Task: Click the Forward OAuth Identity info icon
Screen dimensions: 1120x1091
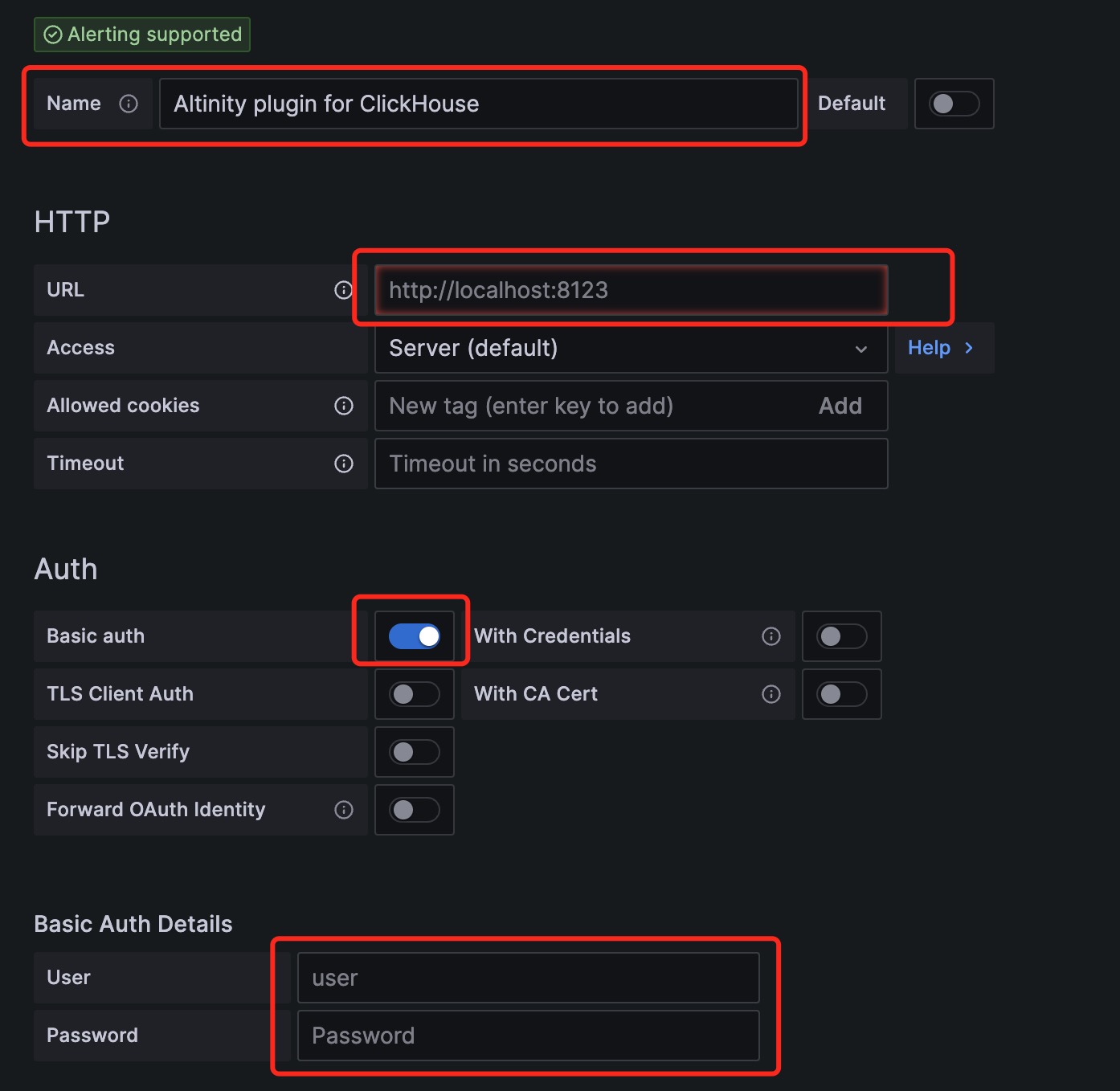Action: (344, 810)
